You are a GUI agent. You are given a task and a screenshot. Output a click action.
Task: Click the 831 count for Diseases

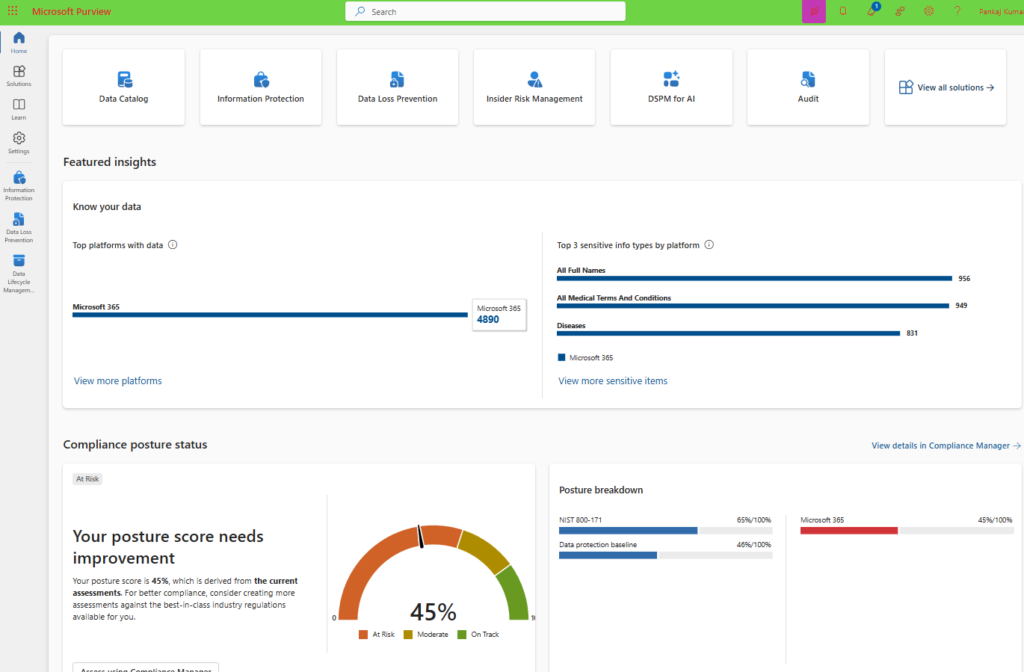pos(912,333)
